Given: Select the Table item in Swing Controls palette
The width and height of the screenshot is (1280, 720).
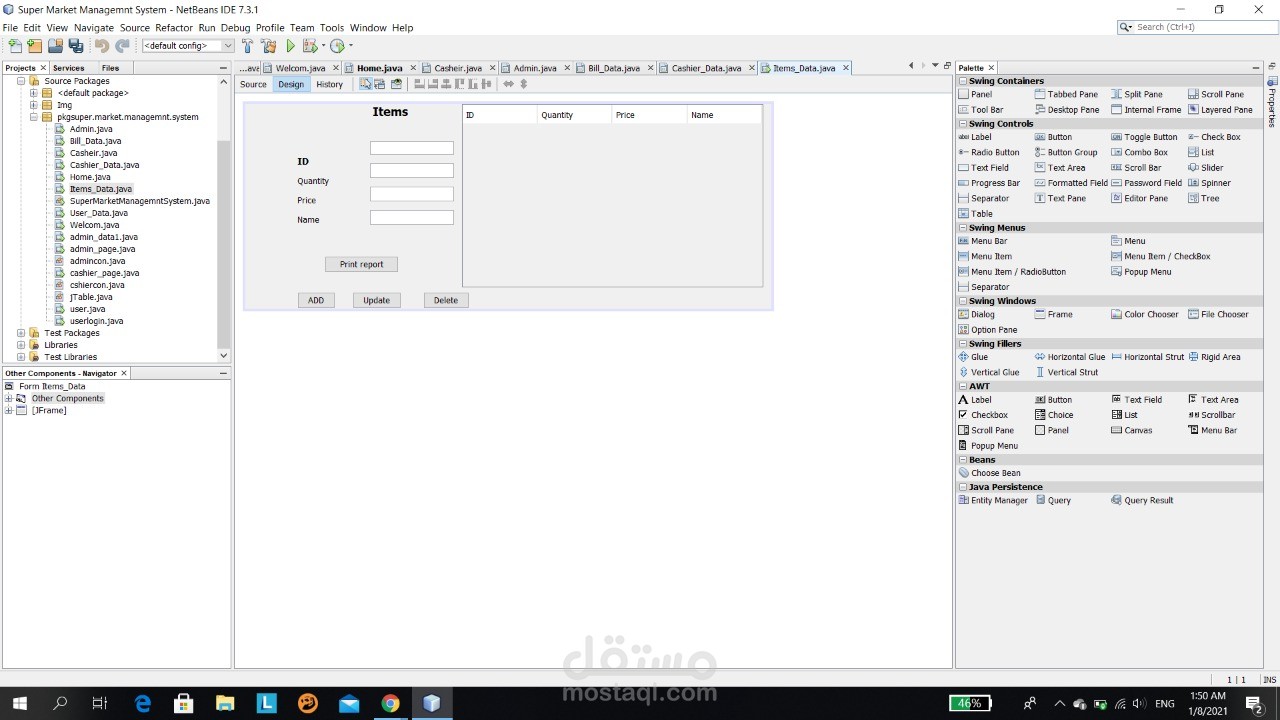Looking at the screenshot, I should tap(977, 214).
